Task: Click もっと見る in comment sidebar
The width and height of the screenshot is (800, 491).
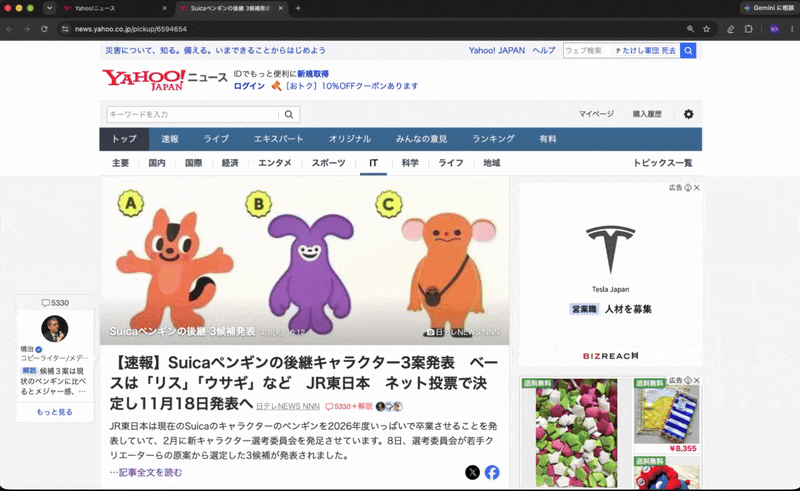Action: (x=55, y=412)
